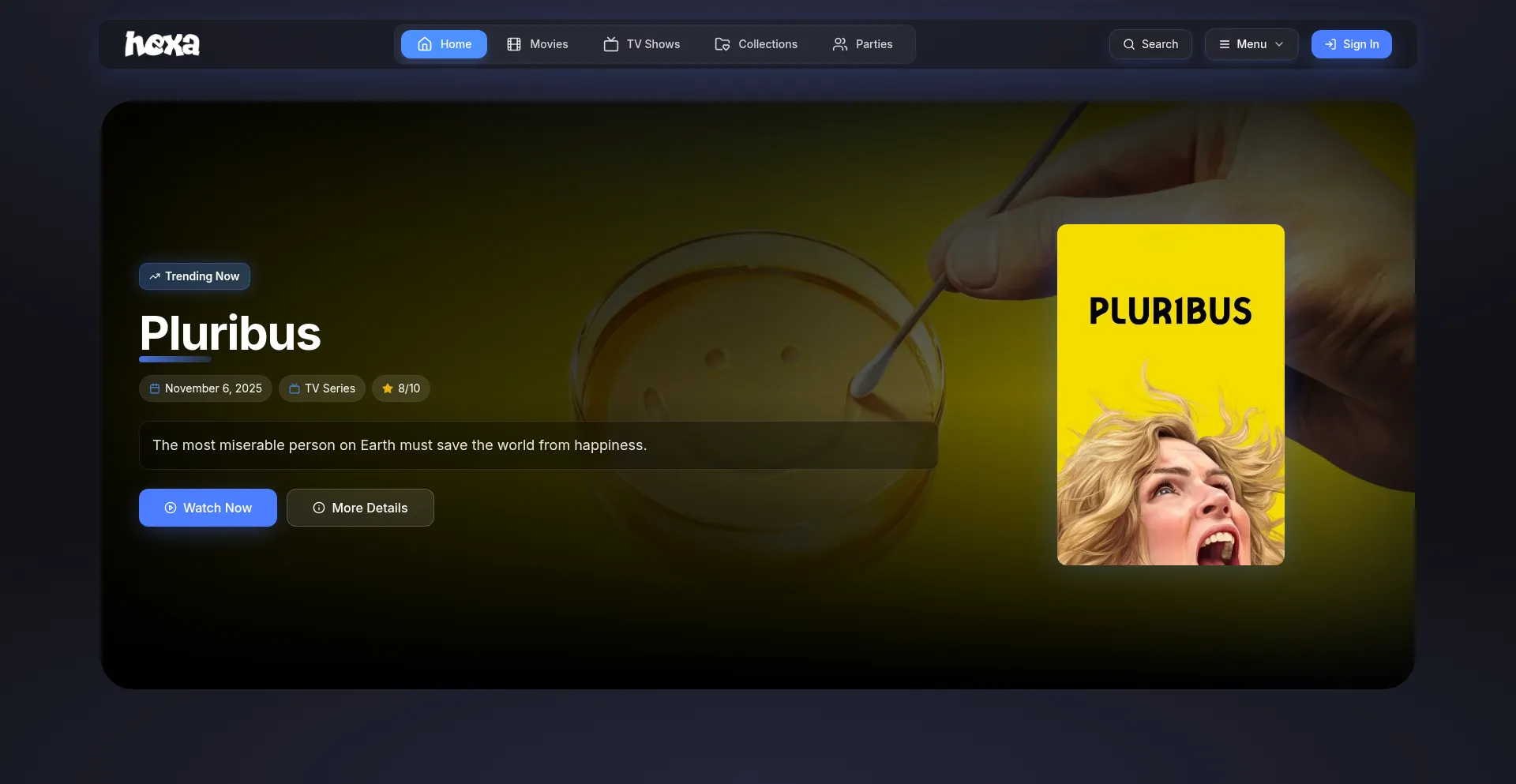Open the Parties page

[862, 44]
